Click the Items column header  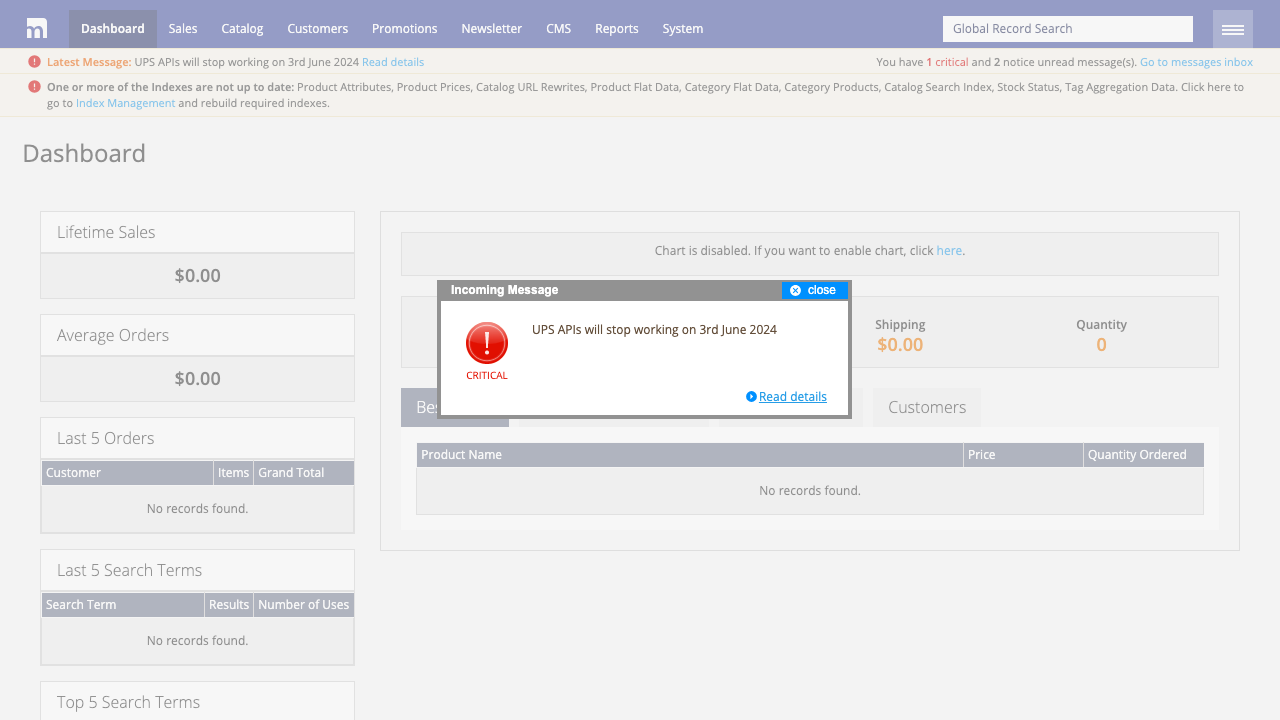[x=234, y=473]
